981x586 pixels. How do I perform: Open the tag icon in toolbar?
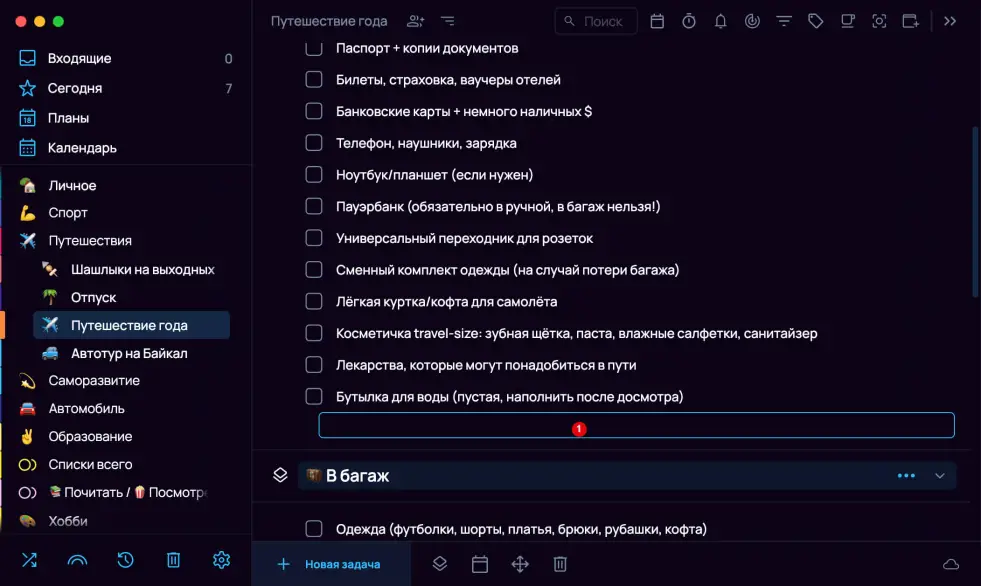click(x=816, y=21)
